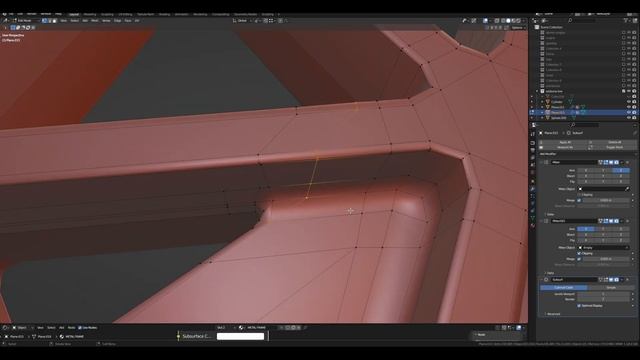Viewport: 640px width, 360px height.
Task: Toggle Use Nodes checkbox
Action: click(x=80, y=327)
